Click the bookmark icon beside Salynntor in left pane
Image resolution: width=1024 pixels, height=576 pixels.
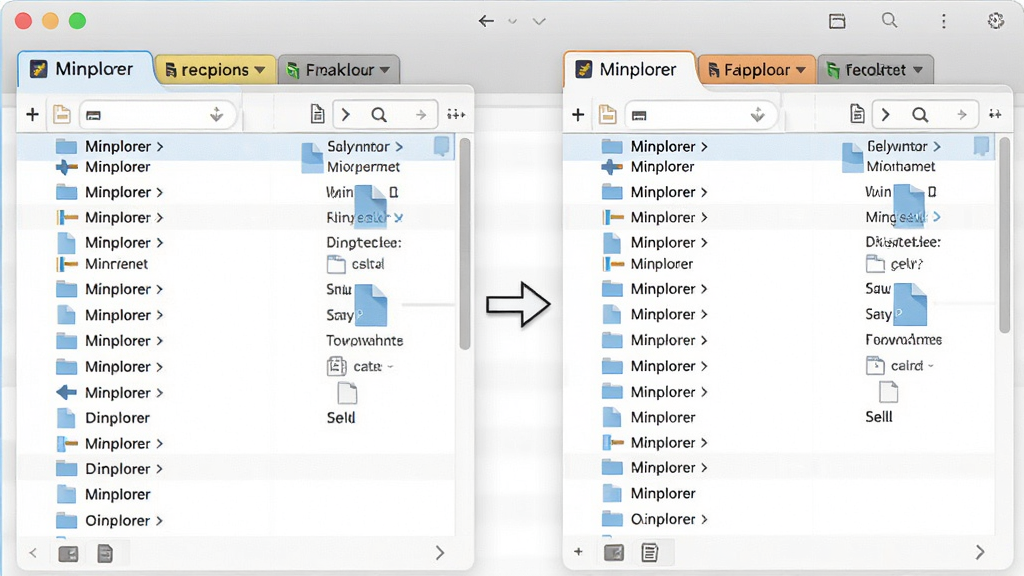[441, 146]
